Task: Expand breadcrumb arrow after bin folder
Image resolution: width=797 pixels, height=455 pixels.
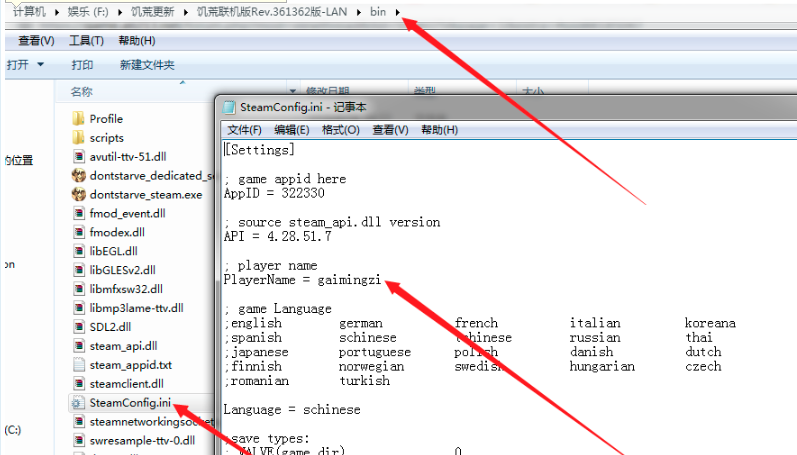Action: 400,12
